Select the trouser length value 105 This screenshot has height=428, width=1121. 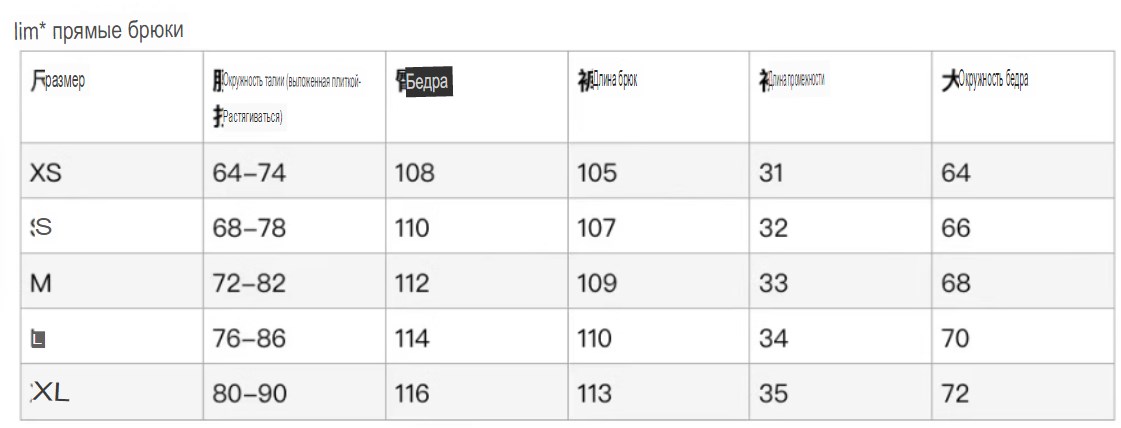(596, 173)
